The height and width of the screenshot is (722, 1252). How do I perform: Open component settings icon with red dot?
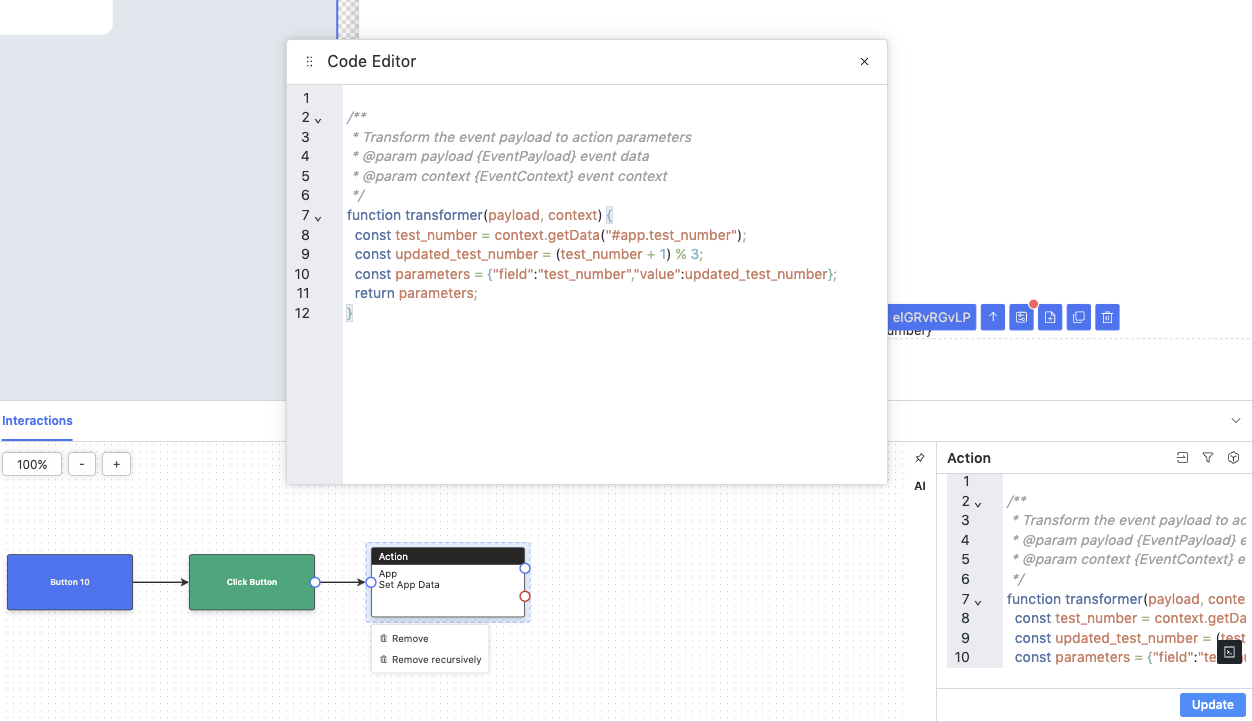1021,318
